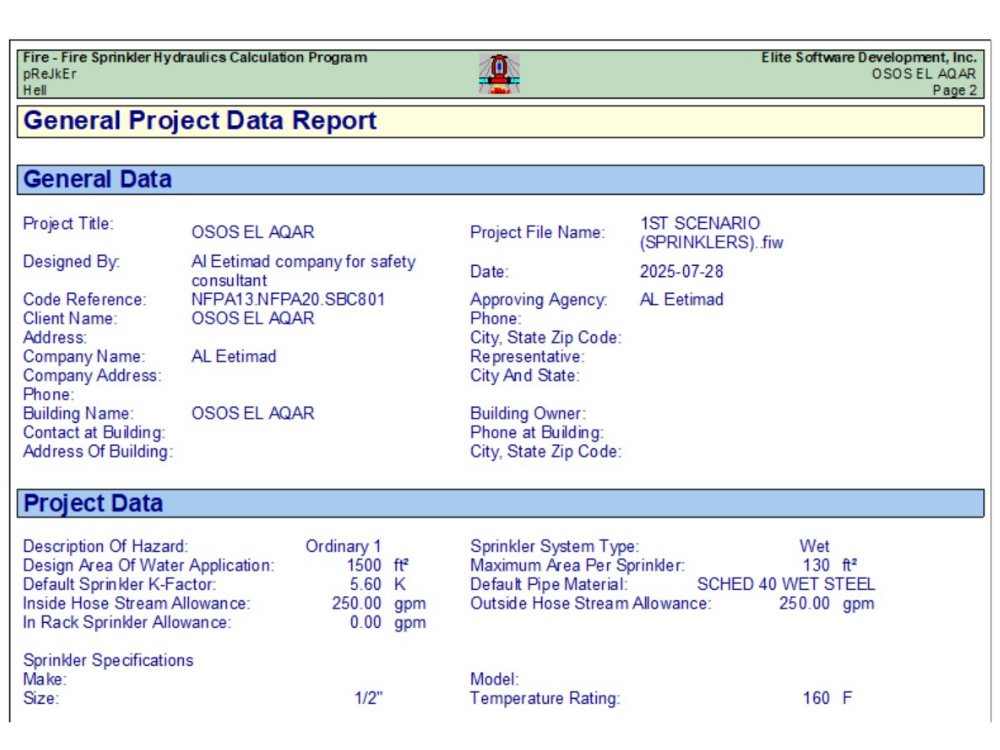Screen dimensions: 1000x750
Task: Select the size value '1/2"'
Action: click(x=369, y=698)
